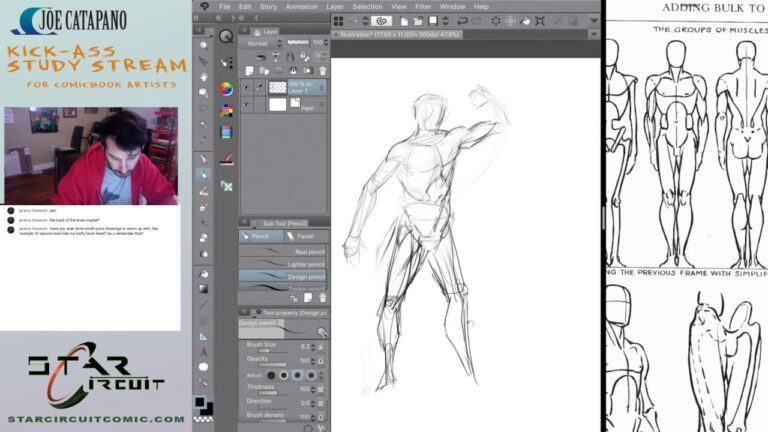Viewport: 768px width, 432px height.
Task: Open the Filter menu
Action: tap(423, 6)
